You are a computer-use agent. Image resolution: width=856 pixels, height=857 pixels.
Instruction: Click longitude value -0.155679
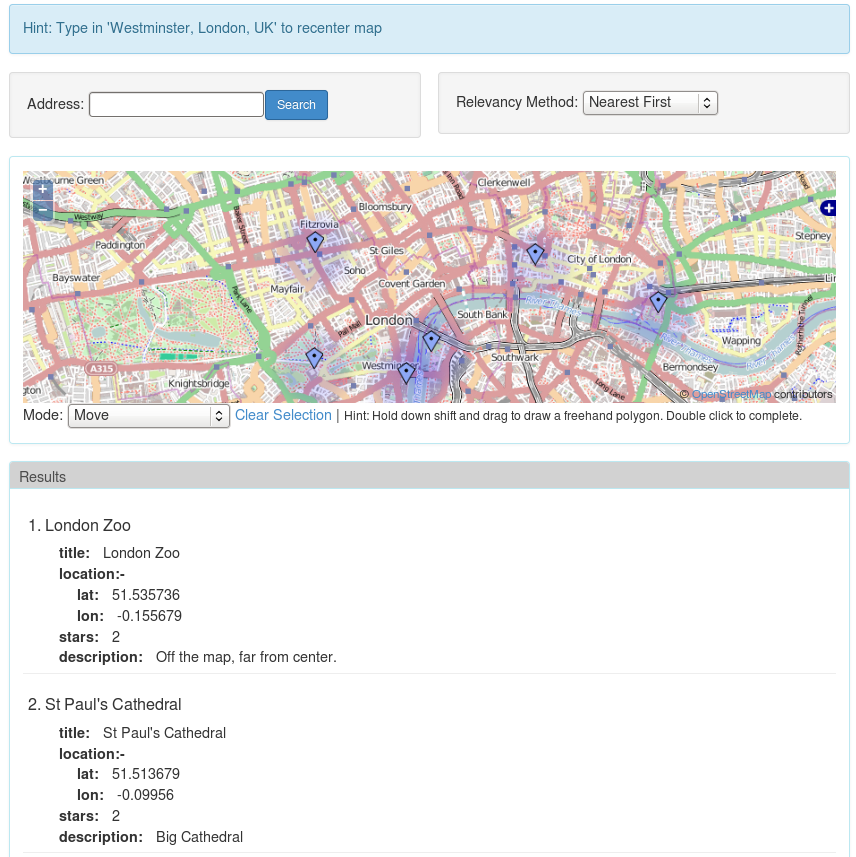(149, 616)
